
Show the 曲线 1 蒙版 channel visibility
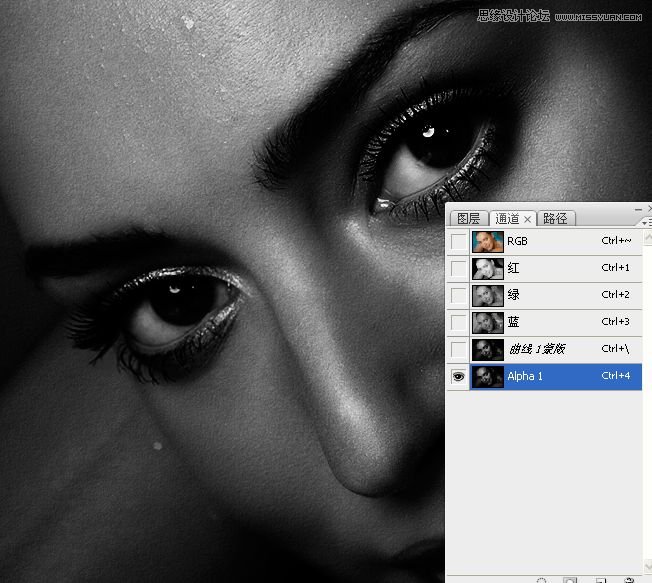point(458,349)
